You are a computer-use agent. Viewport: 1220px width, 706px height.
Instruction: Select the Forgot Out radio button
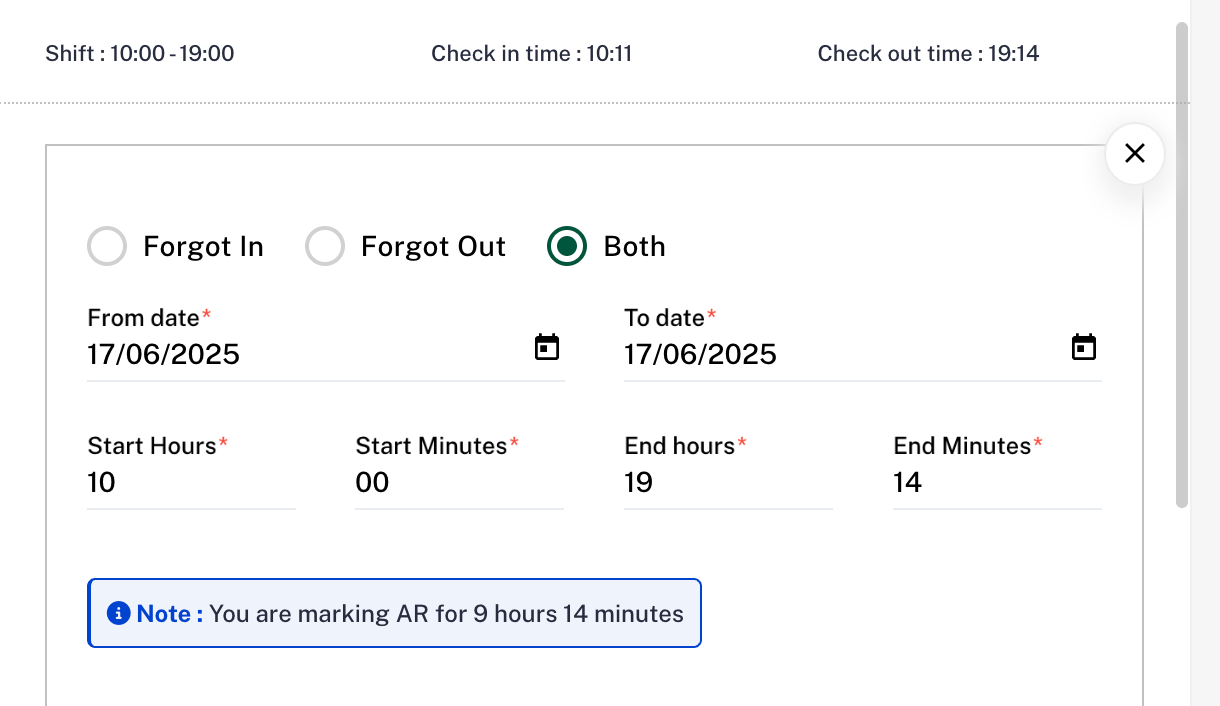coord(325,246)
